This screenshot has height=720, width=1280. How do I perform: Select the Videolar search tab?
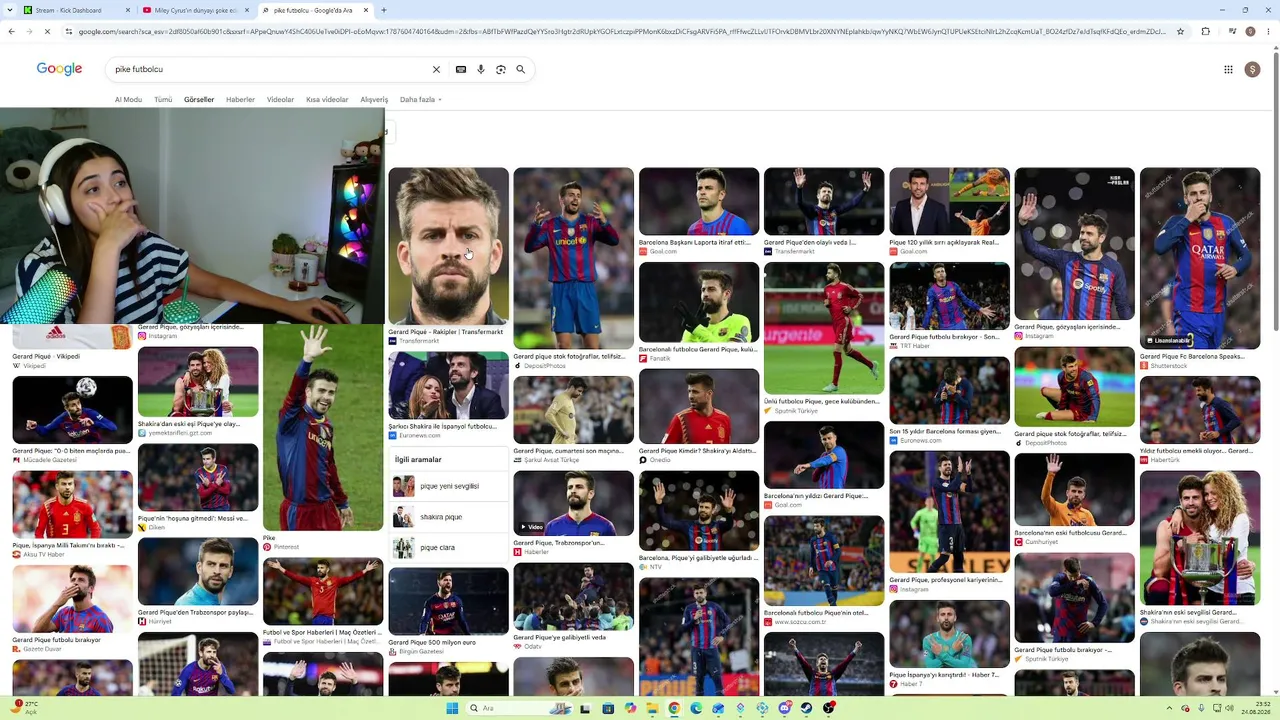280,100
